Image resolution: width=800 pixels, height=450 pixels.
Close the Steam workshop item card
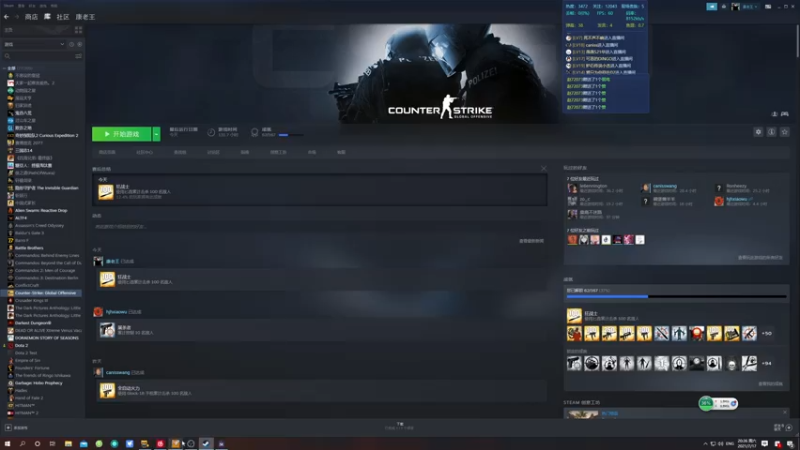pyautogui.click(x=785, y=412)
